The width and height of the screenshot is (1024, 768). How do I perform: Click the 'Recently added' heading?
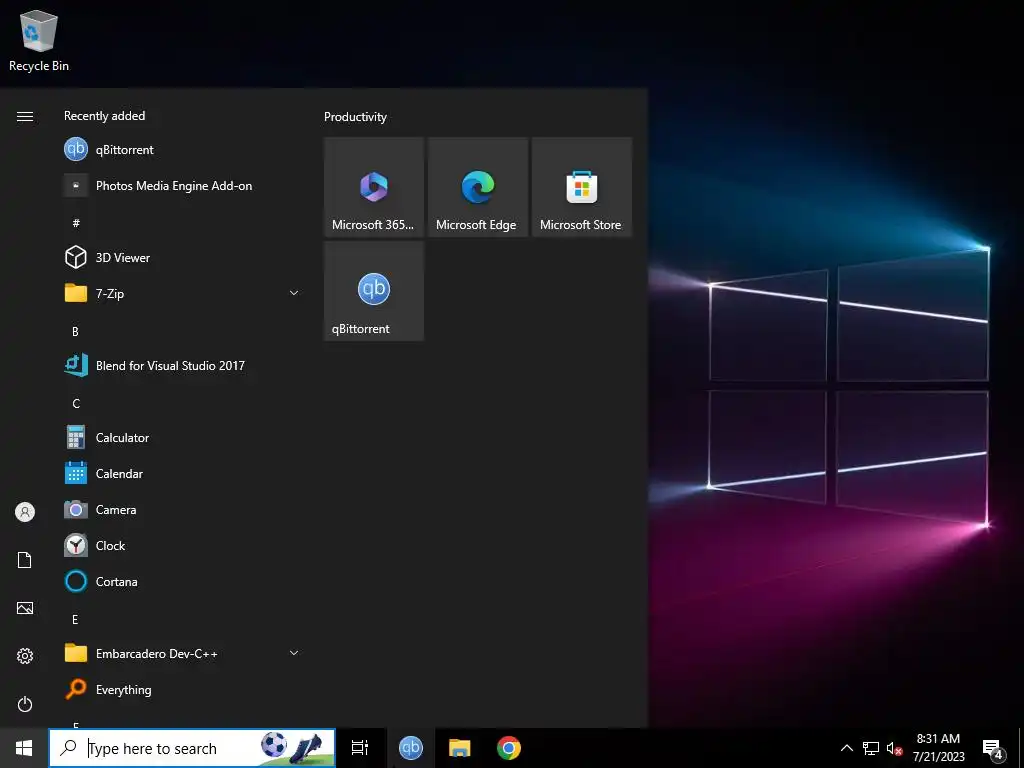[104, 116]
